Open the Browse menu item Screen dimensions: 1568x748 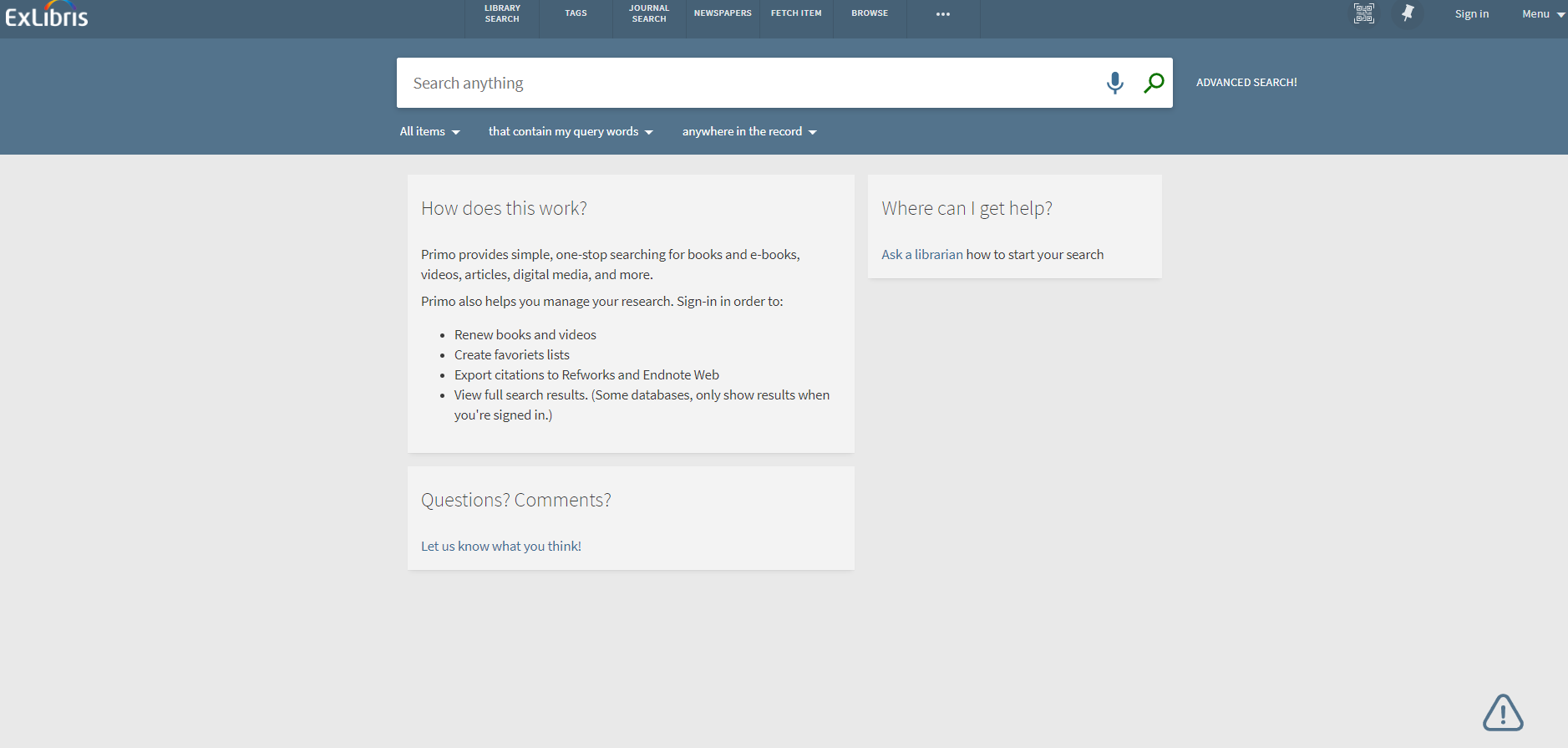[x=870, y=14]
